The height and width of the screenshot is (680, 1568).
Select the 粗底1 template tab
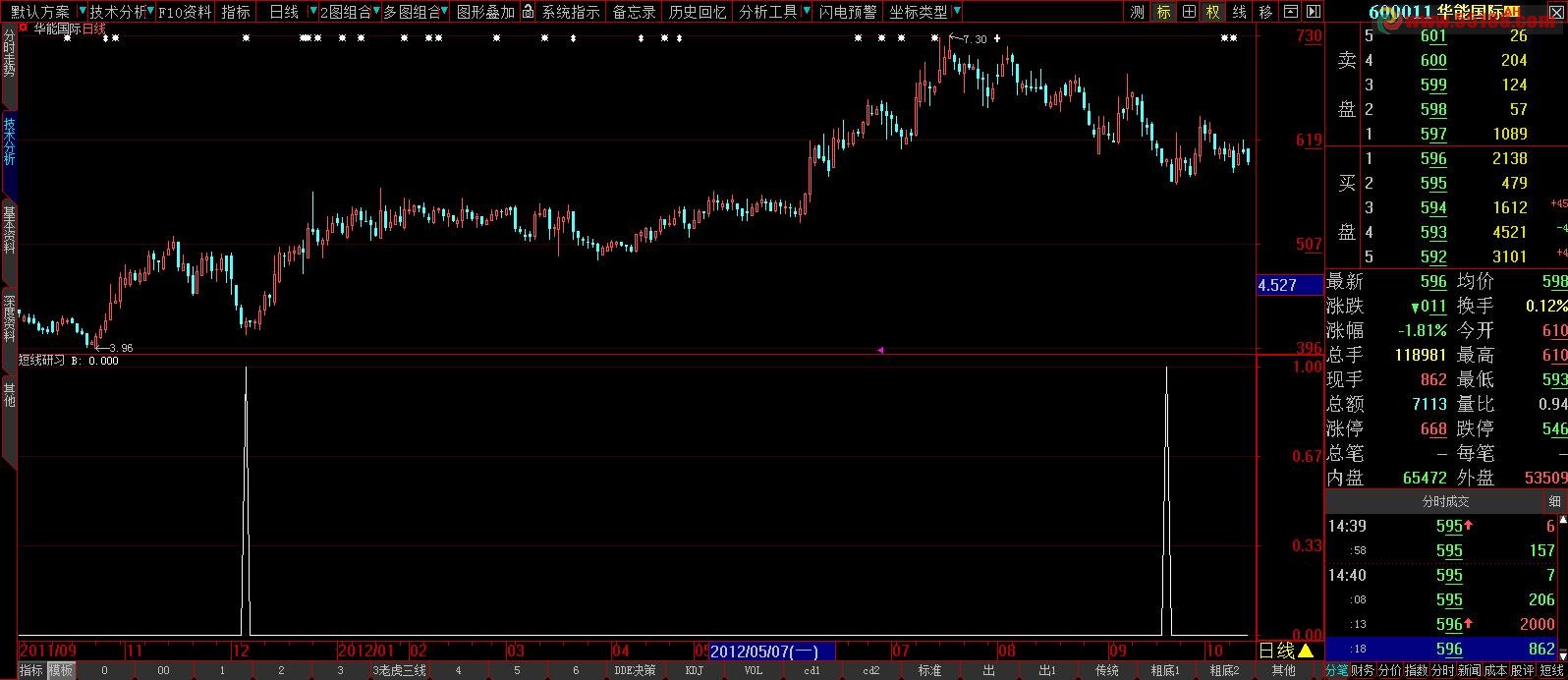[x=1166, y=670]
